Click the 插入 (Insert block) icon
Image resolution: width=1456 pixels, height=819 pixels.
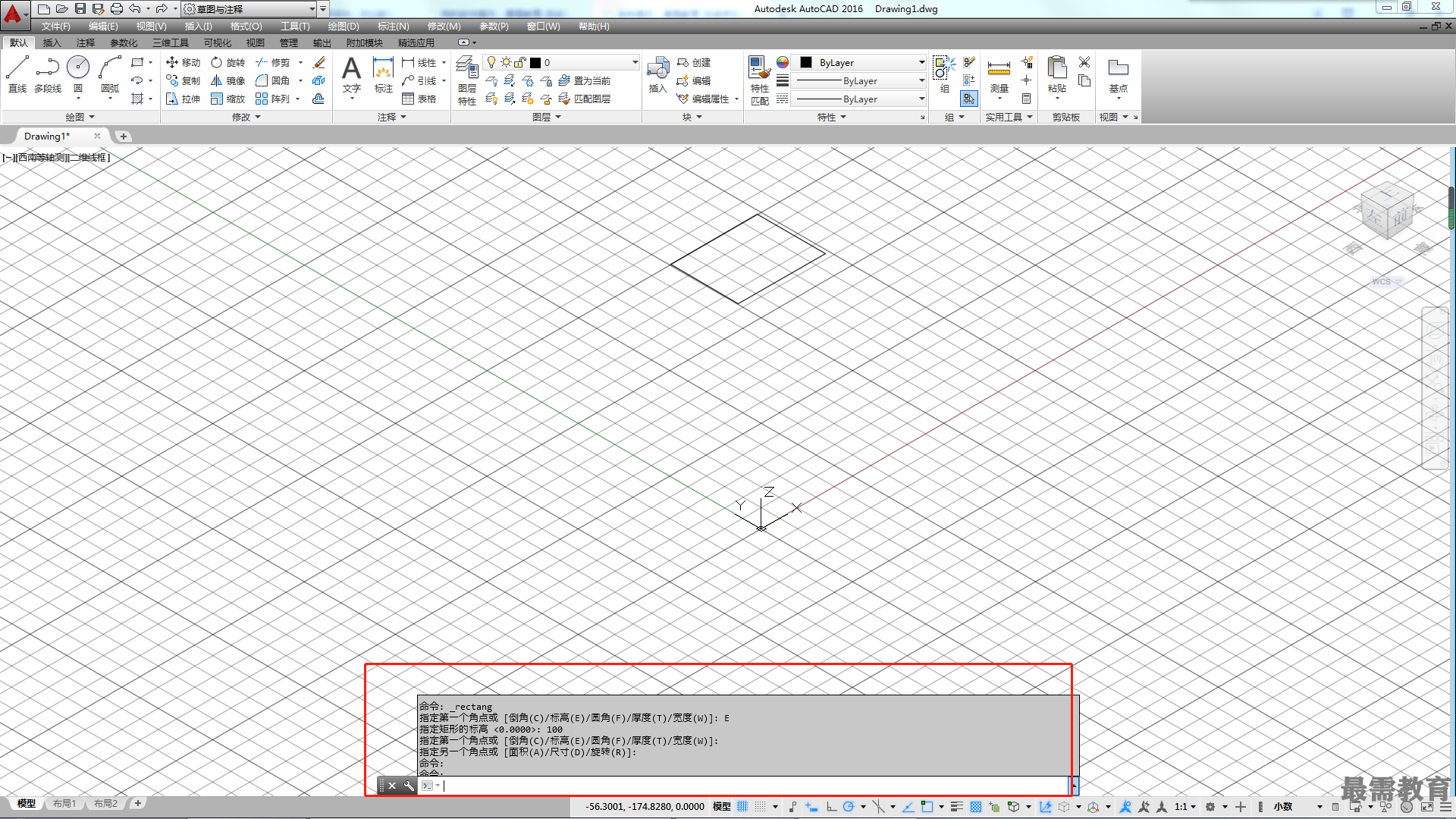(657, 74)
